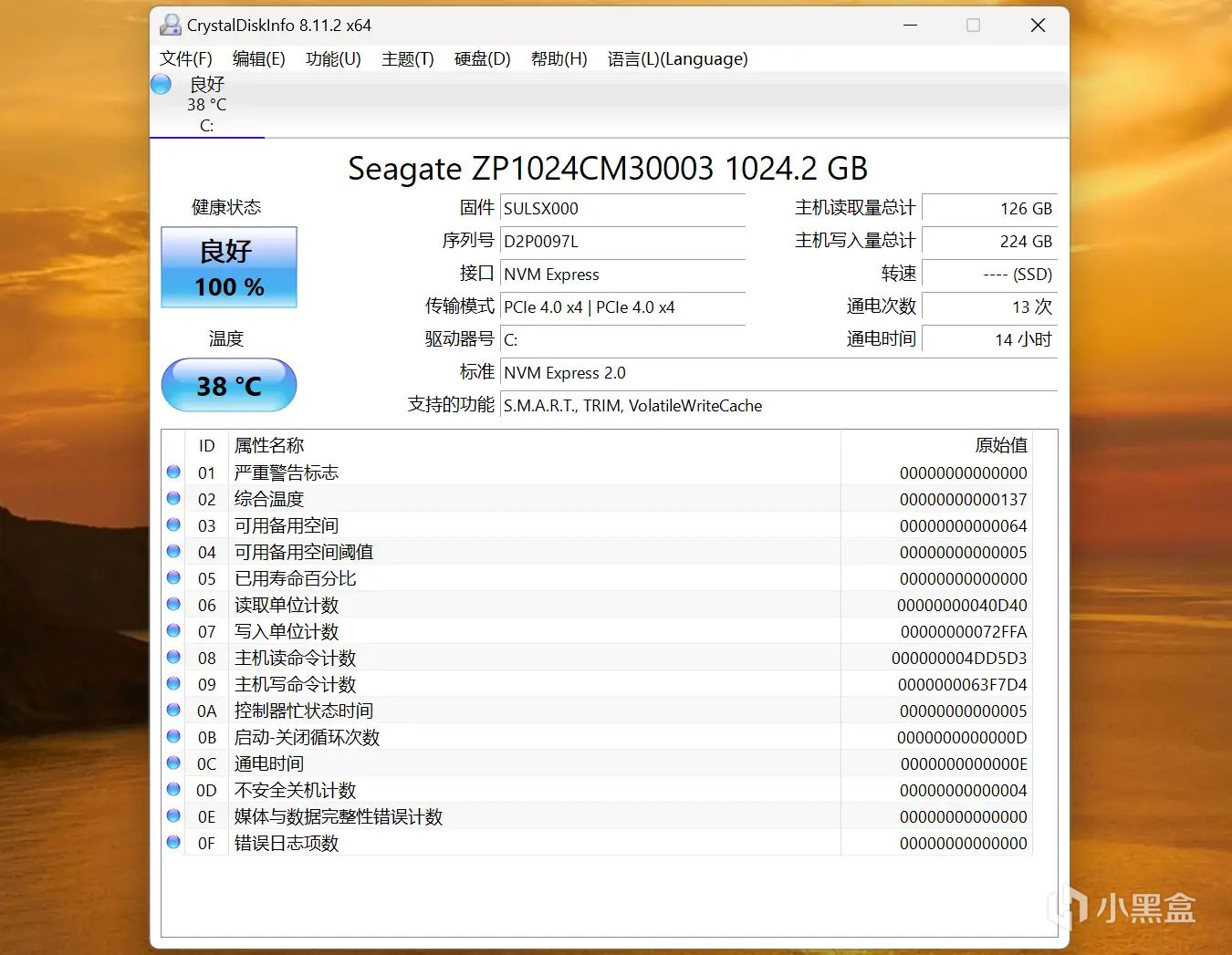Click the status dot for attribute 03 可用备用空间
The image size is (1232, 955).
(x=173, y=525)
